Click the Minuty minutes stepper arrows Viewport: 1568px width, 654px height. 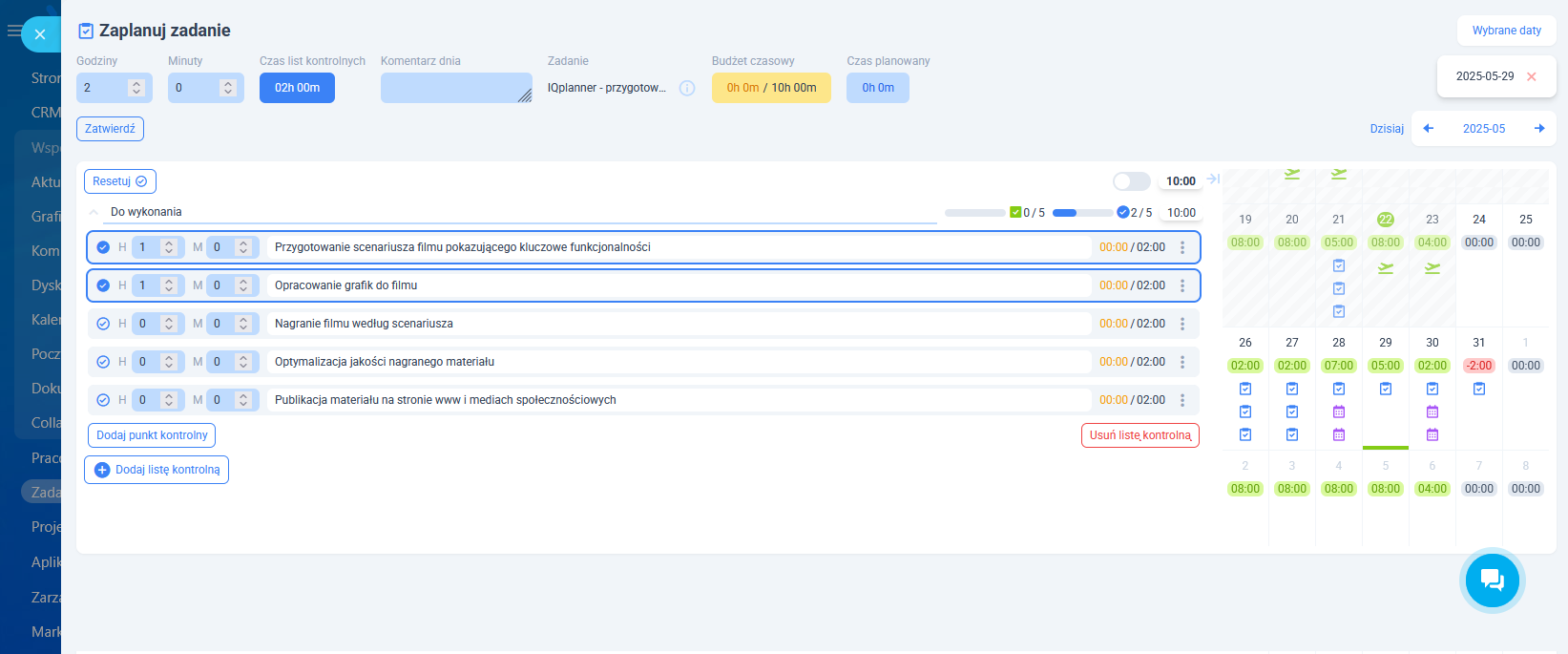coord(228,88)
